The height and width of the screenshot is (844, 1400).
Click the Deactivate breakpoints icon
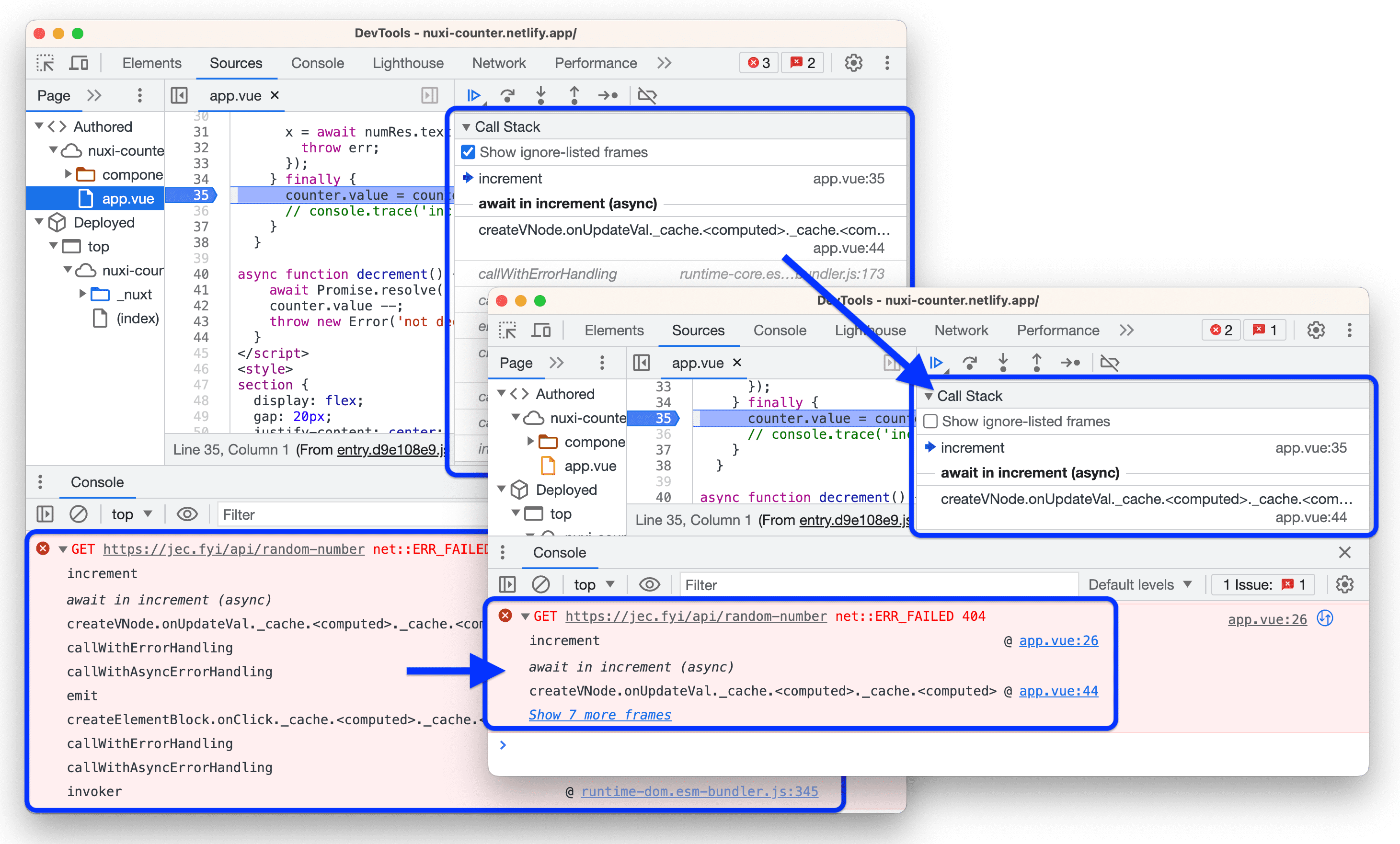tap(647, 93)
